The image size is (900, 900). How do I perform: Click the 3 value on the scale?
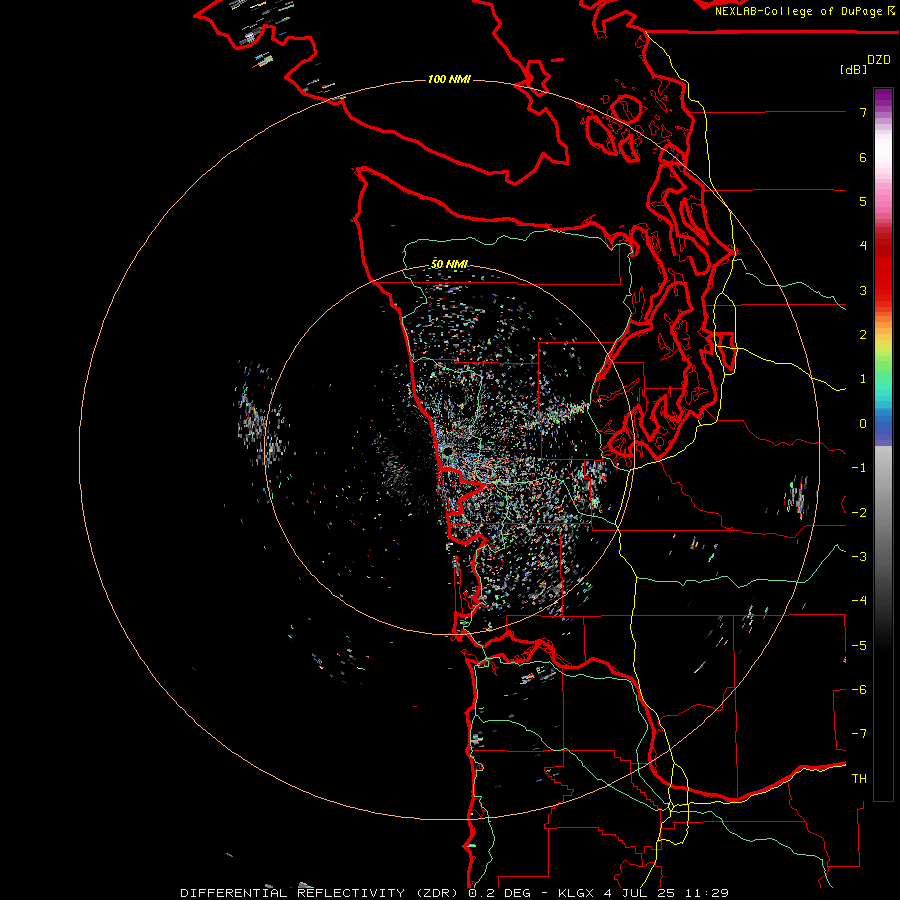click(x=863, y=290)
